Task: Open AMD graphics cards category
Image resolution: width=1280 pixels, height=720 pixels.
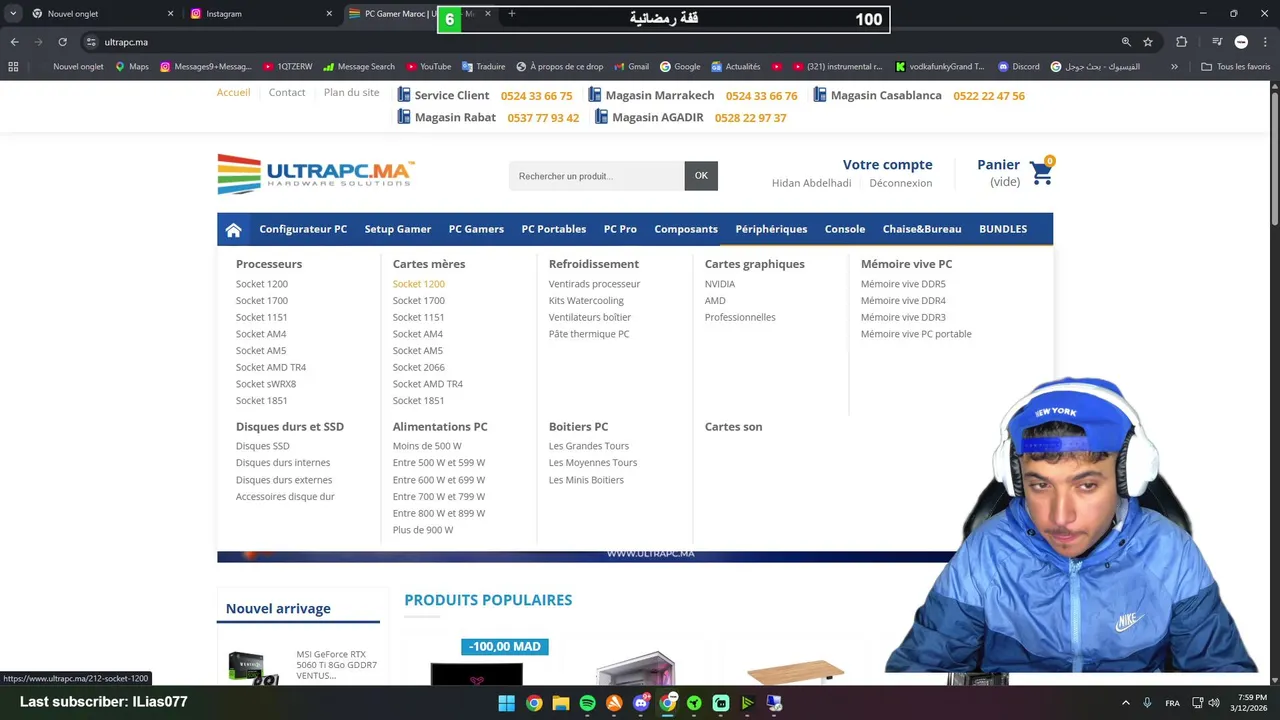Action: click(715, 301)
